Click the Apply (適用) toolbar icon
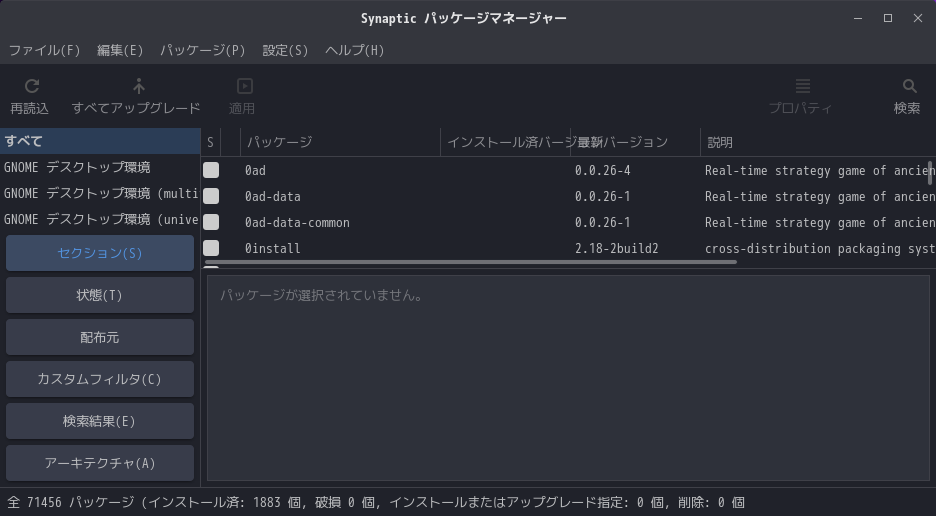 pos(244,87)
